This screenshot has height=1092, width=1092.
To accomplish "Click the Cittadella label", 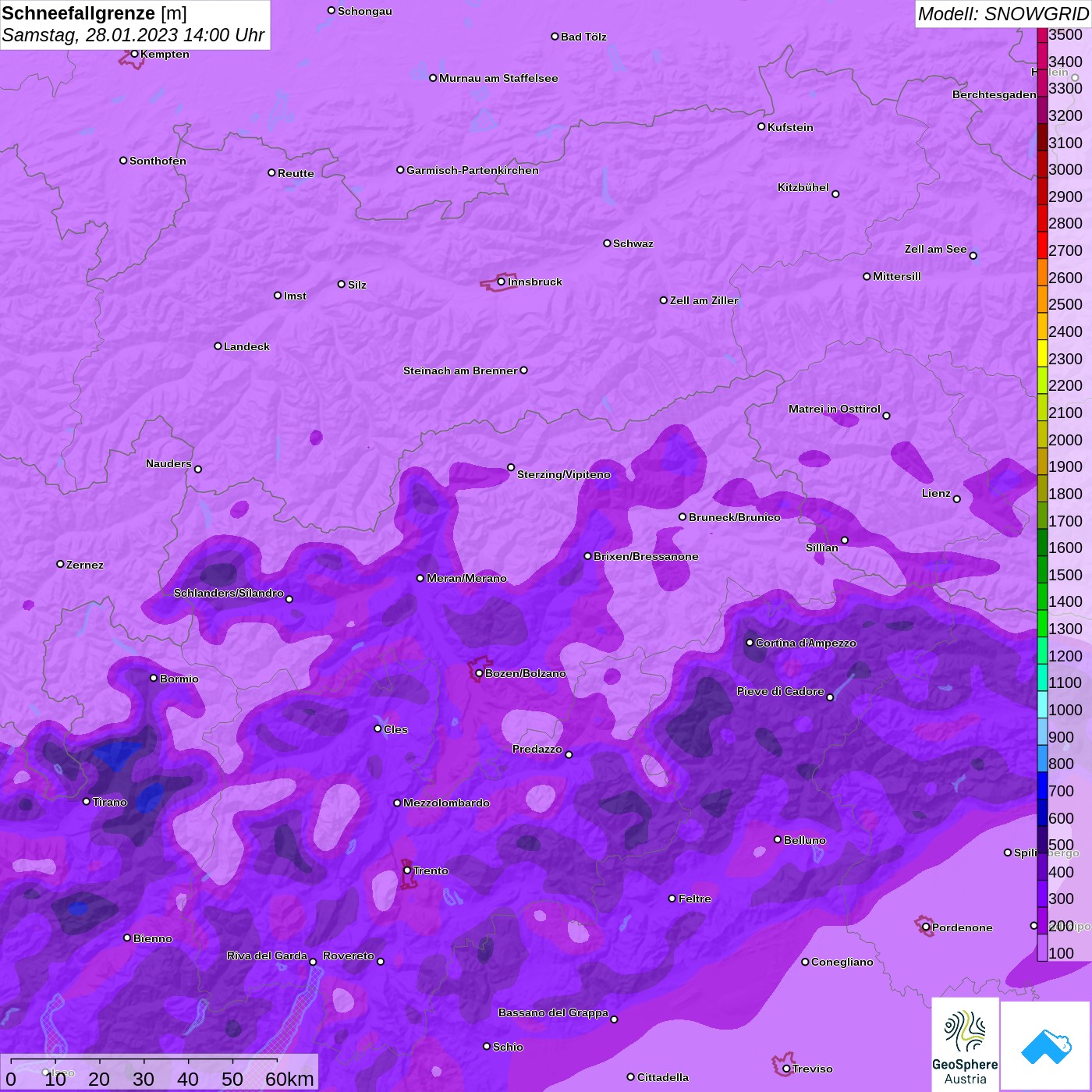I will point(663,1077).
